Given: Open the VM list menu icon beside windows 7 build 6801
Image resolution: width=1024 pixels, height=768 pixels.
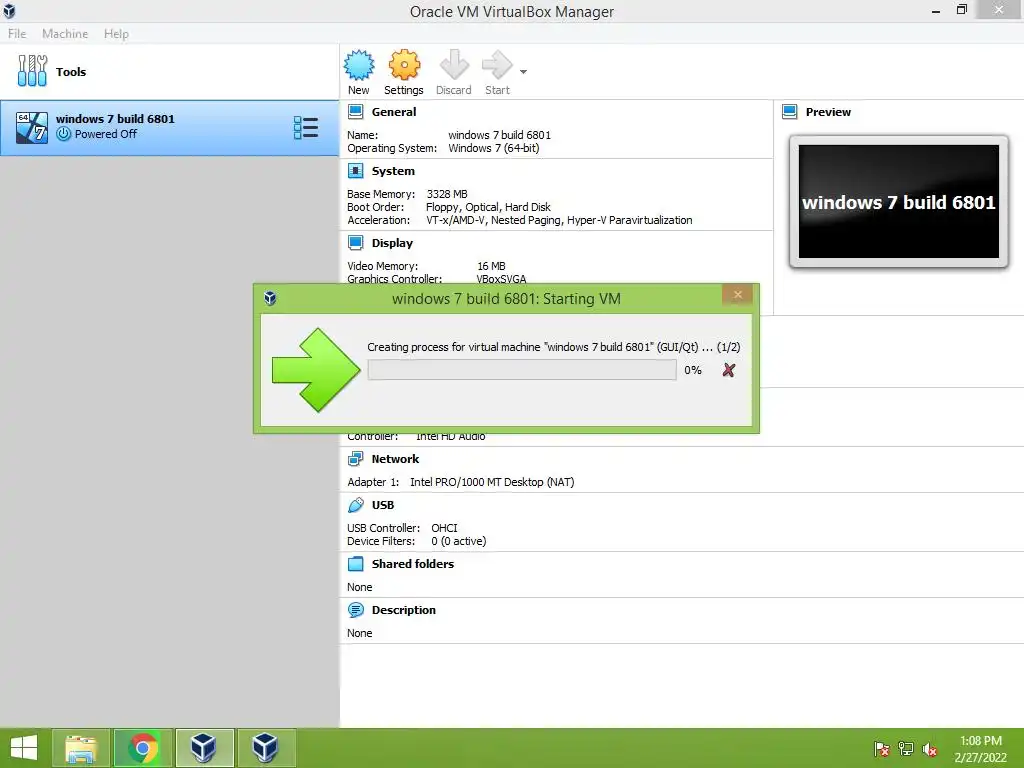Looking at the screenshot, I should point(306,128).
